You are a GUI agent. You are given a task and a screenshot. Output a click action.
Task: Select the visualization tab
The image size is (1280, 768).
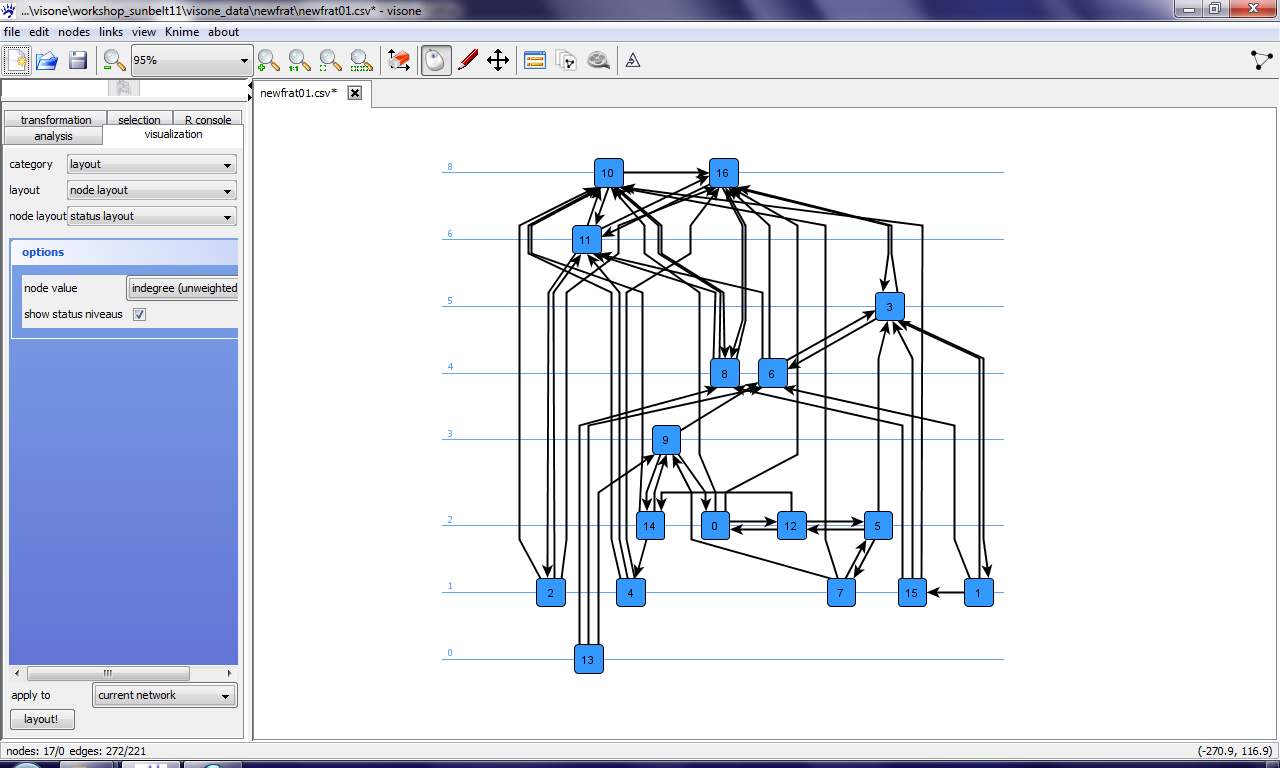(173, 134)
